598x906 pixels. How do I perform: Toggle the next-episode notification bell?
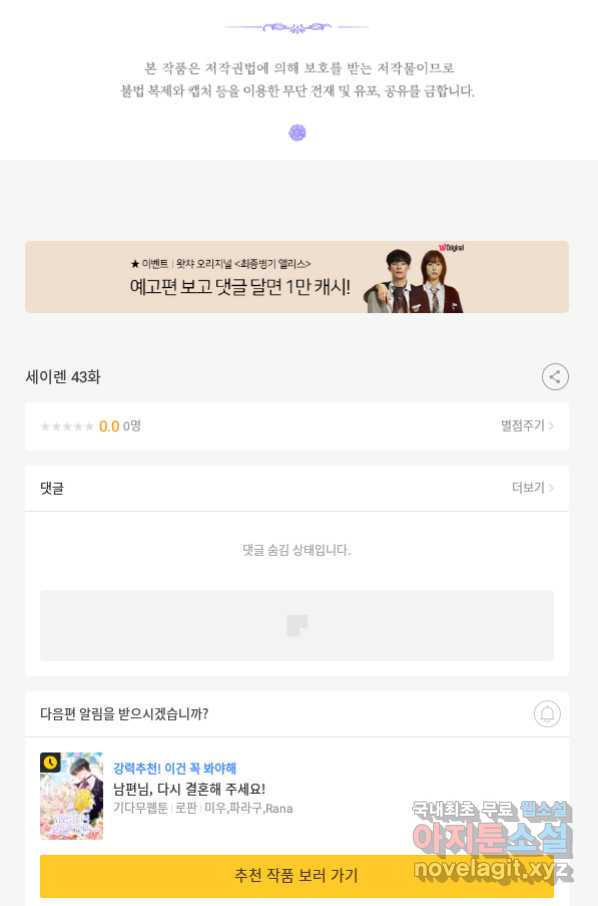tap(547, 714)
